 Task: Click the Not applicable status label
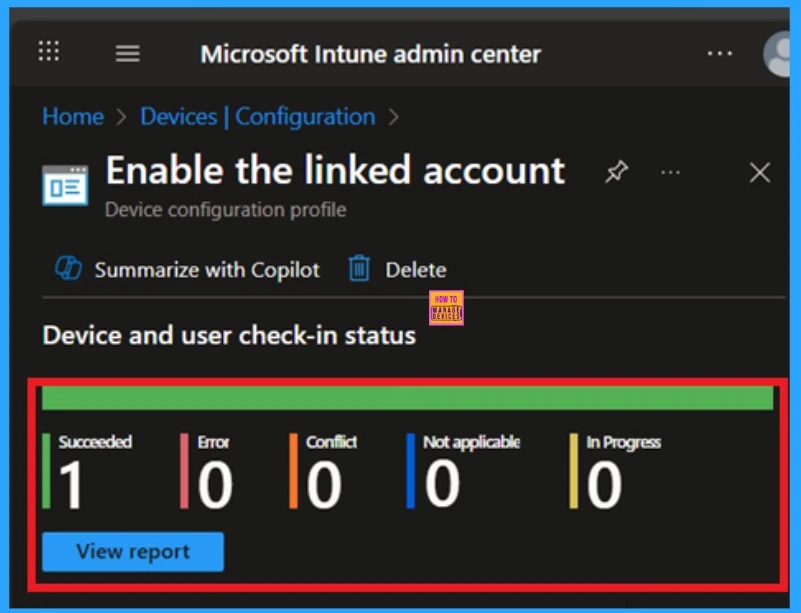pyautogui.click(x=472, y=442)
